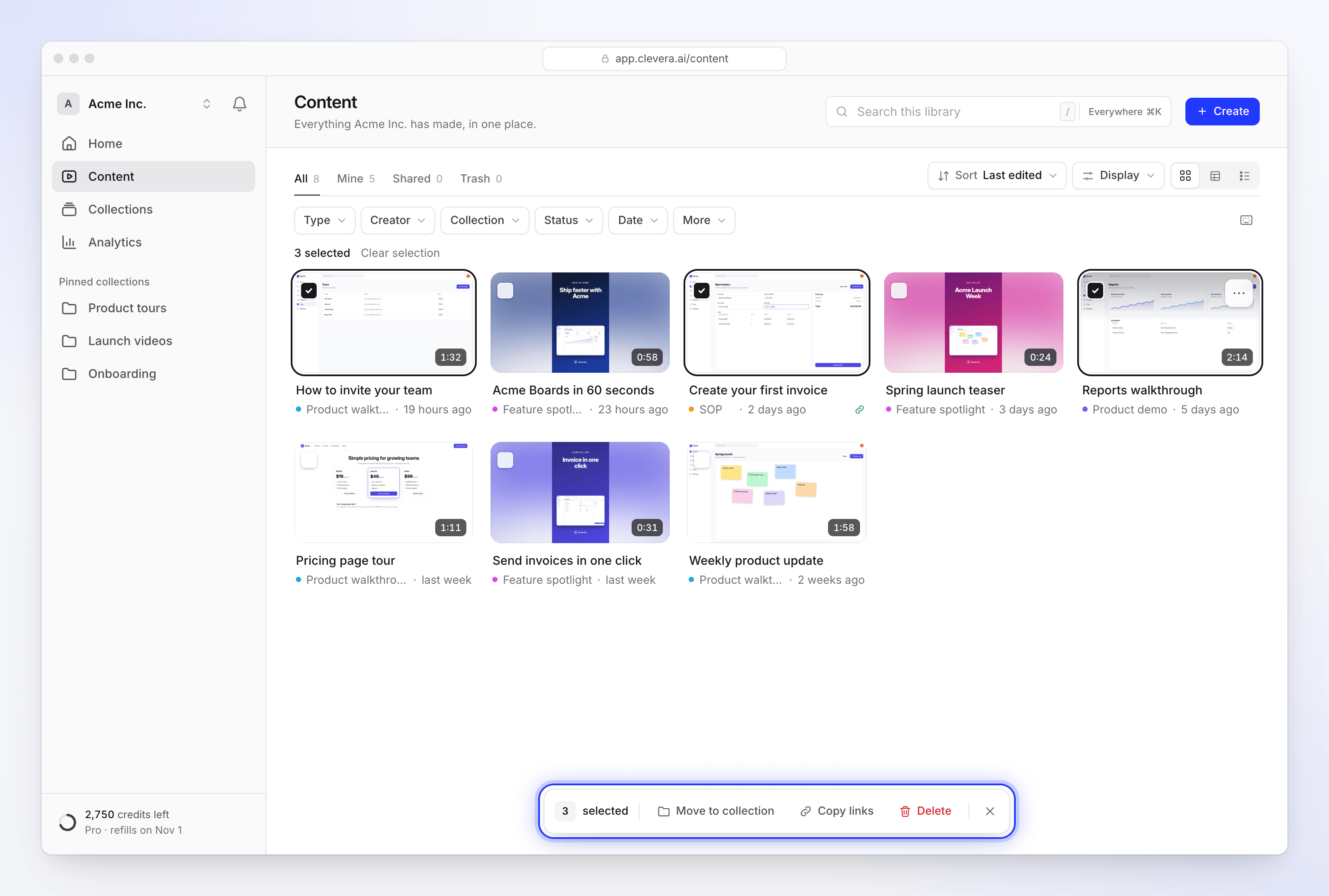Click the credits usage ring indicator

[x=67, y=822]
